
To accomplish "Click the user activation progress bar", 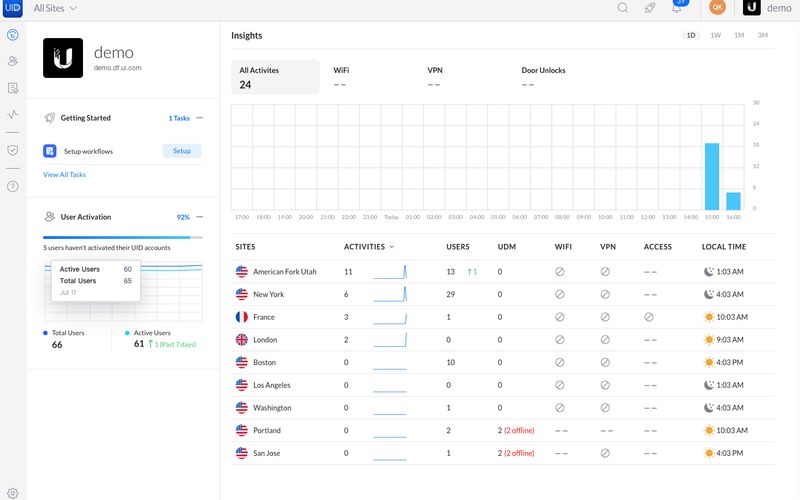I will point(123,237).
